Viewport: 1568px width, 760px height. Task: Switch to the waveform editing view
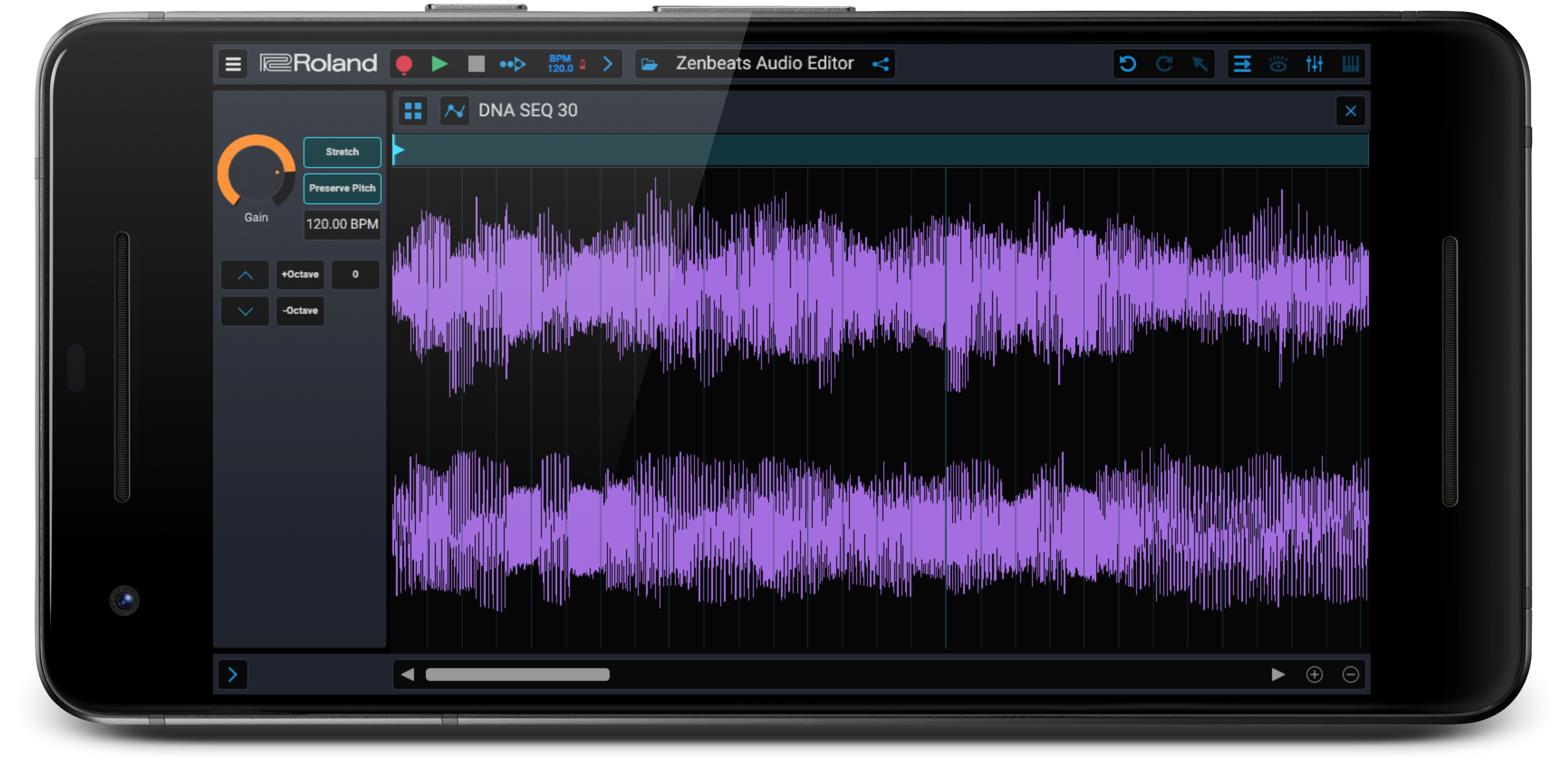point(454,110)
